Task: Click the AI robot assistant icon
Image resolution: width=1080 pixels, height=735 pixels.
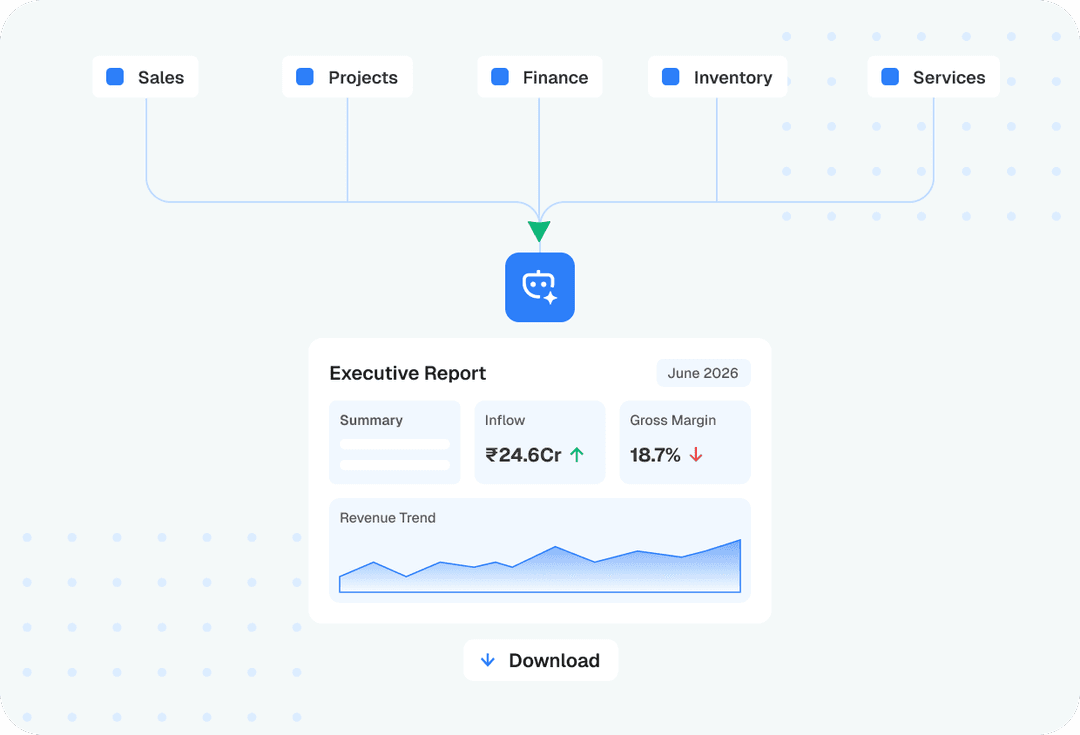Action: [x=539, y=287]
